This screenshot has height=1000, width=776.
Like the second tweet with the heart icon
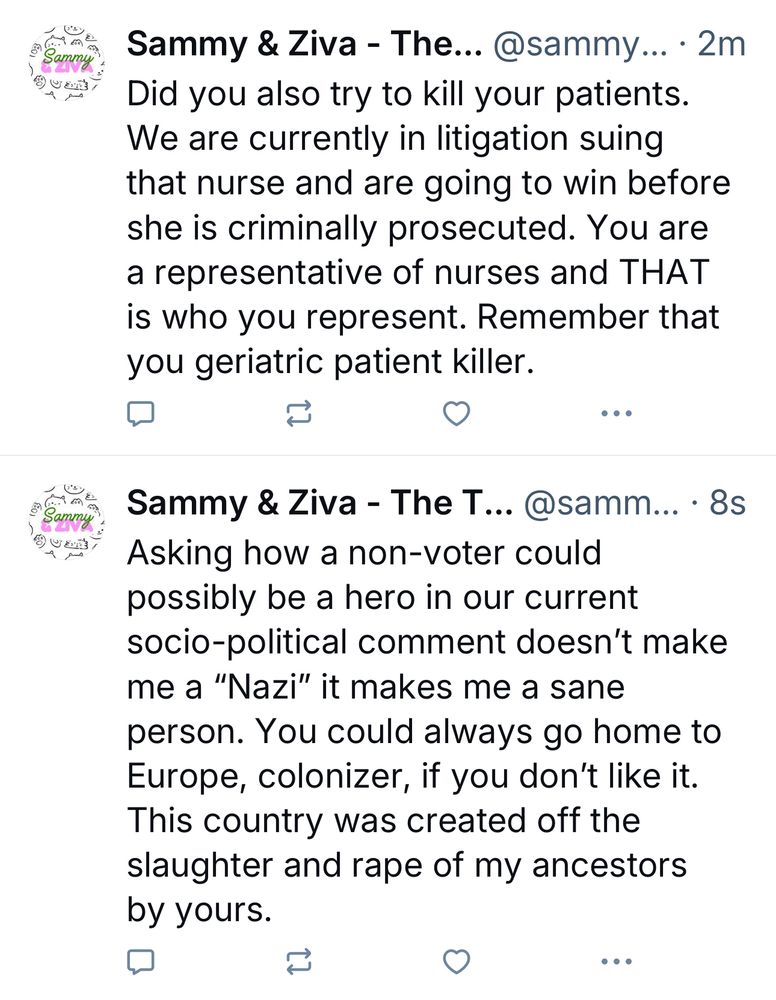coord(457,962)
